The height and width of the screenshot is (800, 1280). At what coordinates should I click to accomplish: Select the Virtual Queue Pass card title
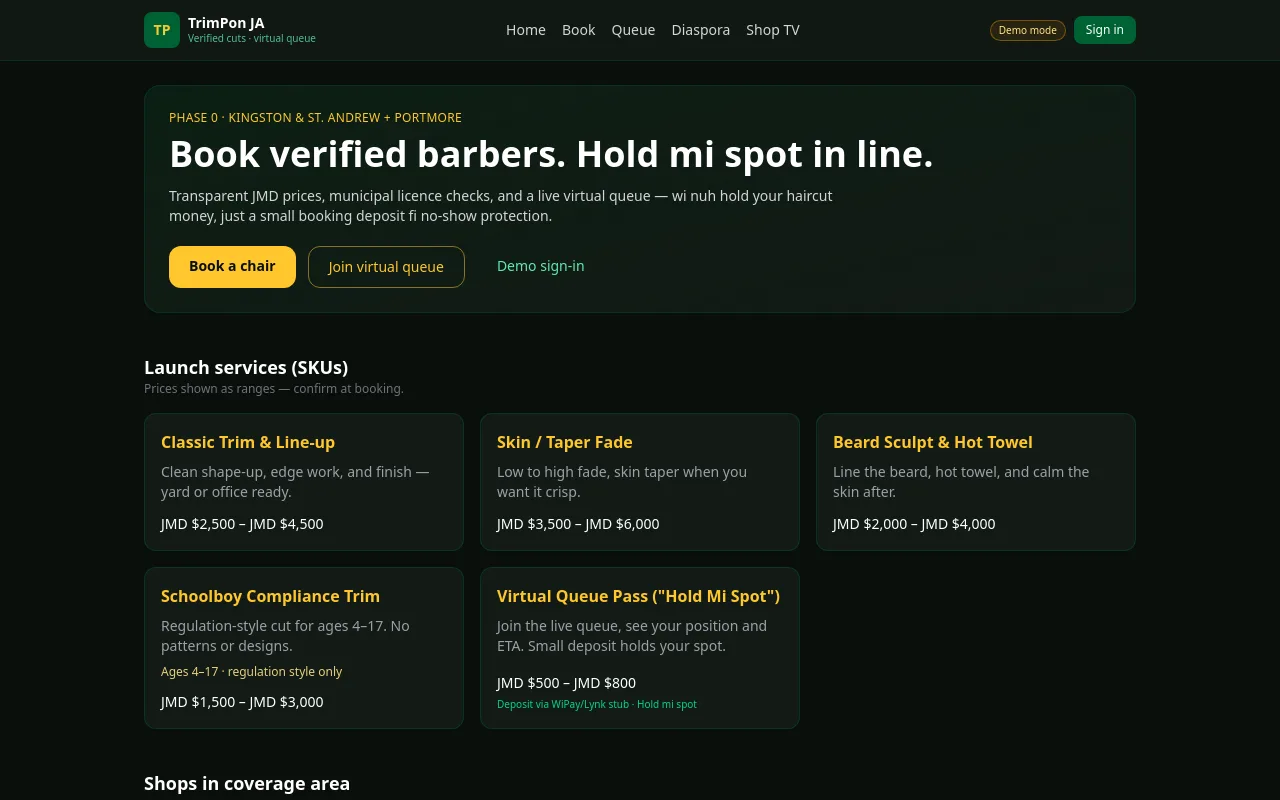point(638,596)
